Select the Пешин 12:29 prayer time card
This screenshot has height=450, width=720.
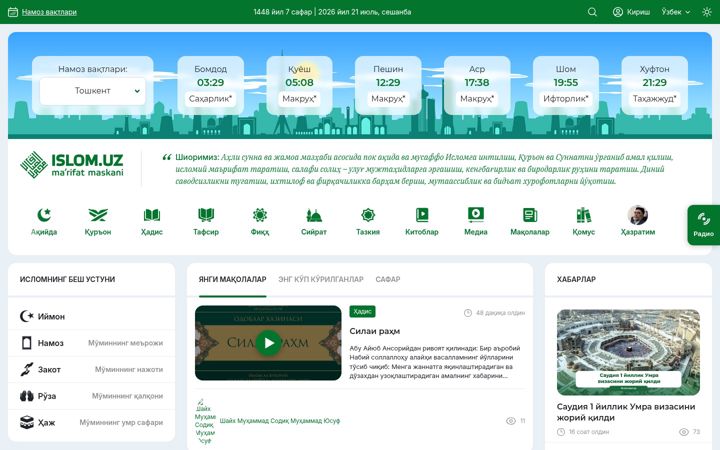coord(388,85)
